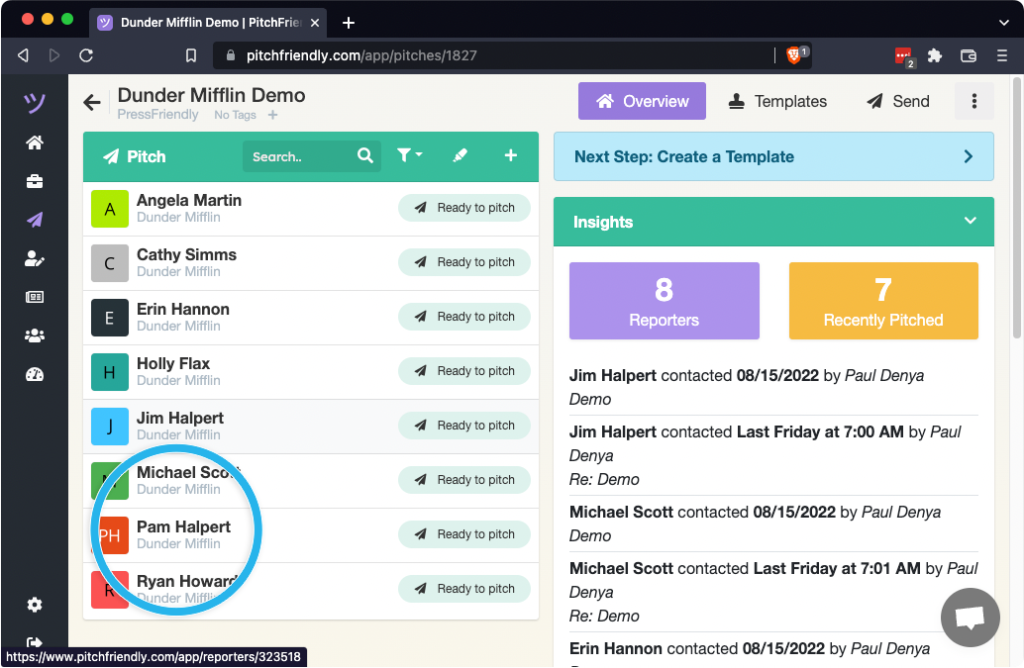
Task: Click the pencil edit icon in Pitch header
Action: pyautogui.click(x=460, y=156)
